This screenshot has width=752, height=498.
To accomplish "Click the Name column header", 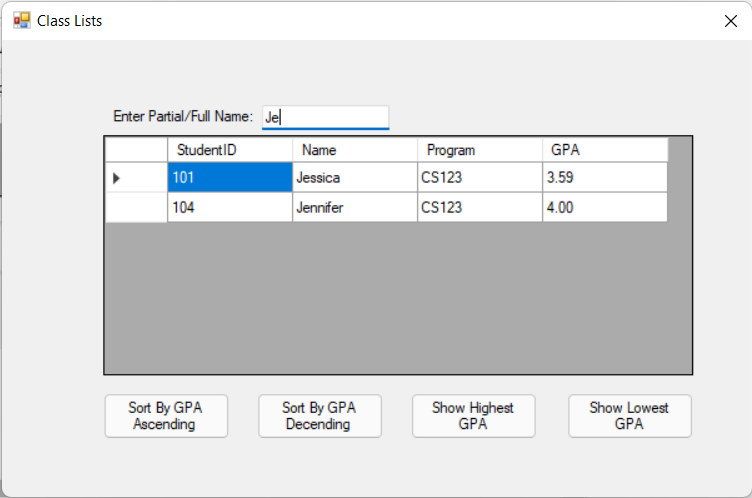I will point(355,150).
